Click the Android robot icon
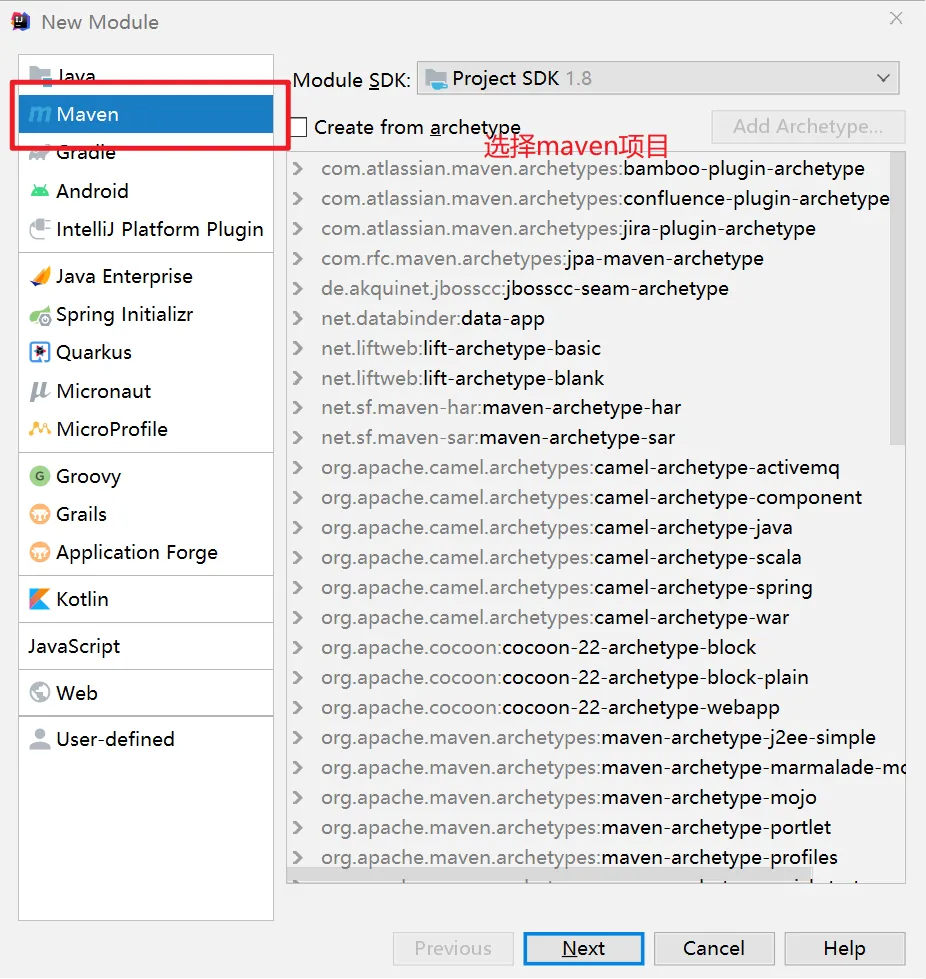Screen dimensions: 926x979 click(x=40, y=190)
